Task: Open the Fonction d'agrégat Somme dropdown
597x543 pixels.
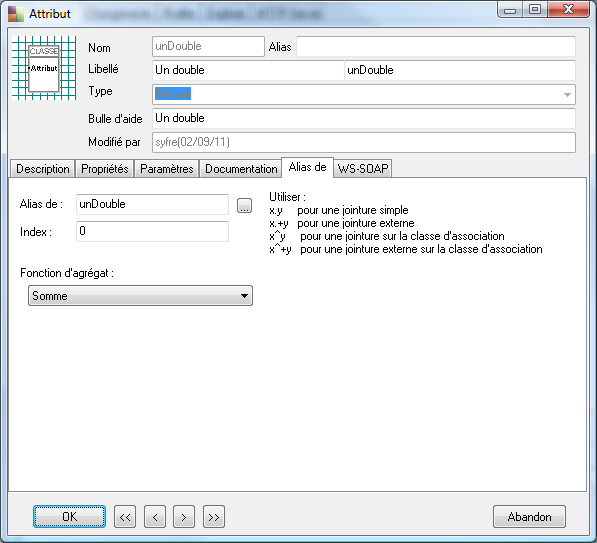Action: click(x=140, y=295)
